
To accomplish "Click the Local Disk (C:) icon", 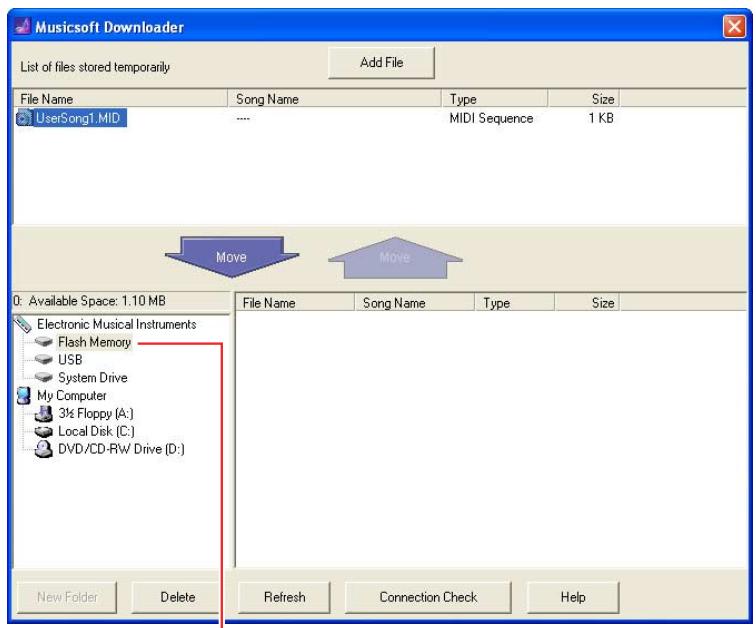I will coord(44,431).
